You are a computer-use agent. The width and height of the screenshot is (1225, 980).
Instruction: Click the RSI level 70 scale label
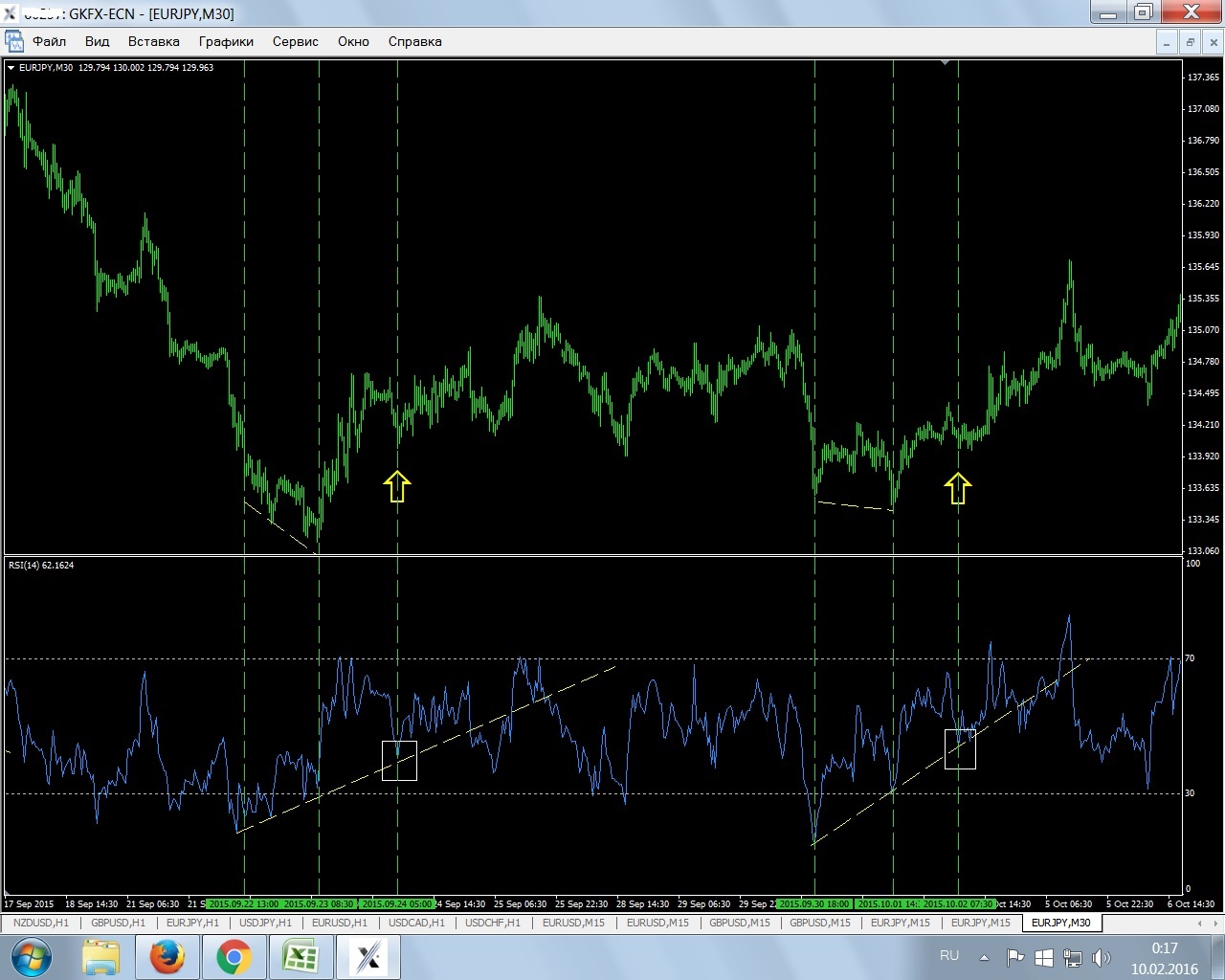click(x=1190, y=658)
